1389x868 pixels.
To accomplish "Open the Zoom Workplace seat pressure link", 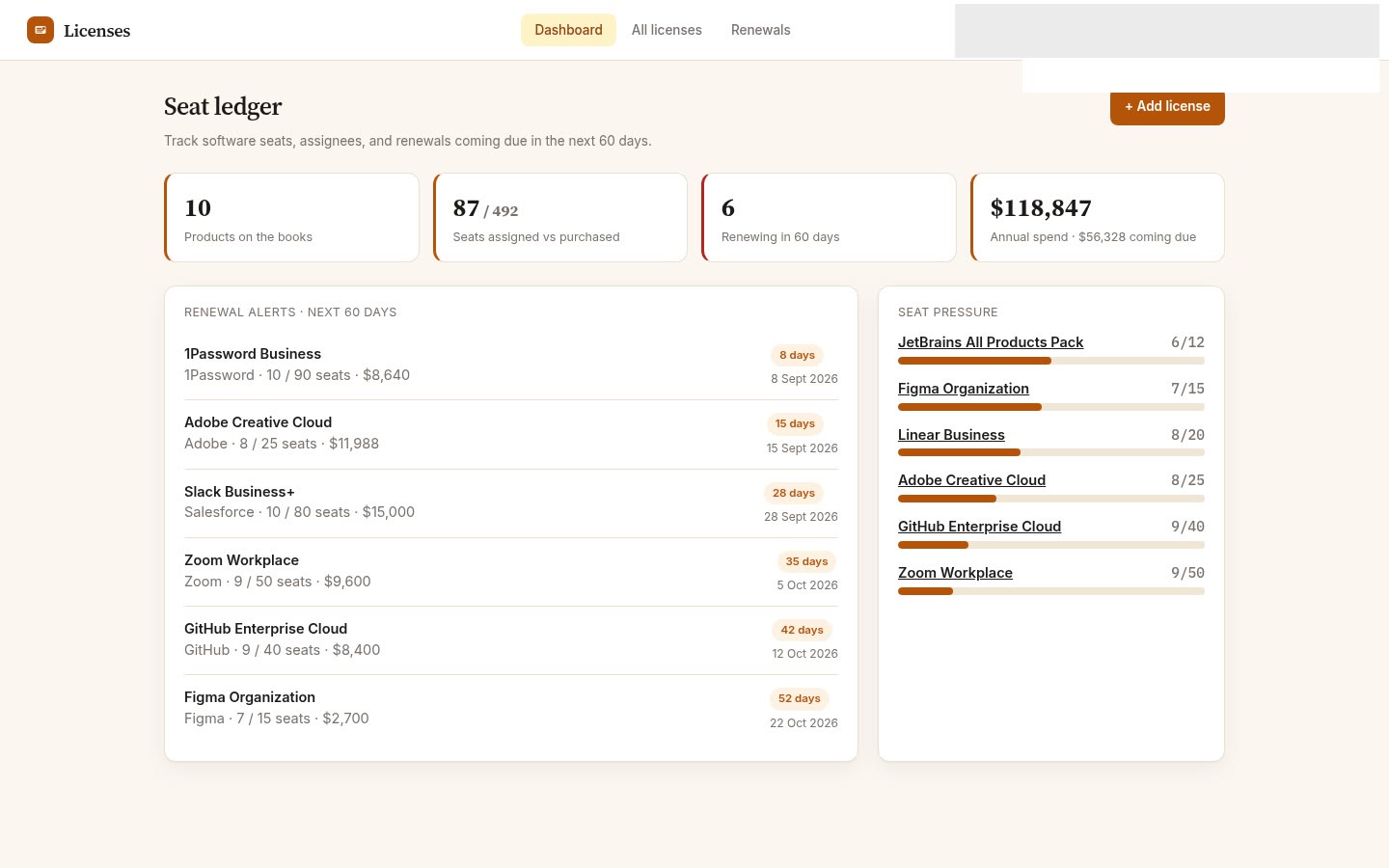I will point(955,573).
